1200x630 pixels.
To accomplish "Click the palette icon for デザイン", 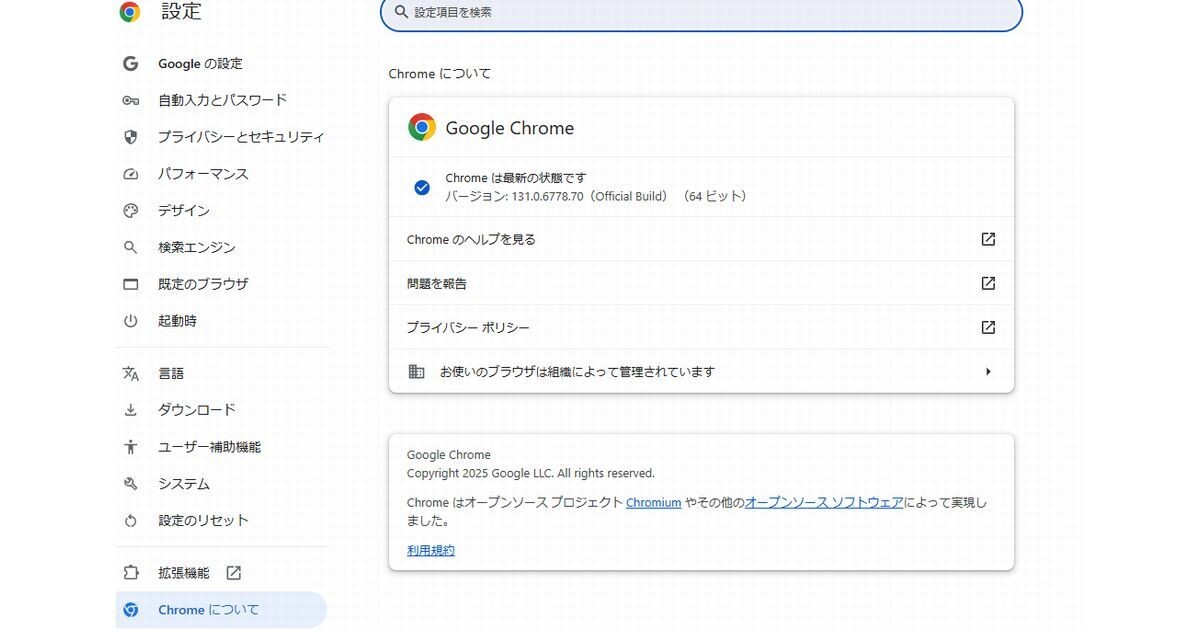I will click(x=130, y=211).
